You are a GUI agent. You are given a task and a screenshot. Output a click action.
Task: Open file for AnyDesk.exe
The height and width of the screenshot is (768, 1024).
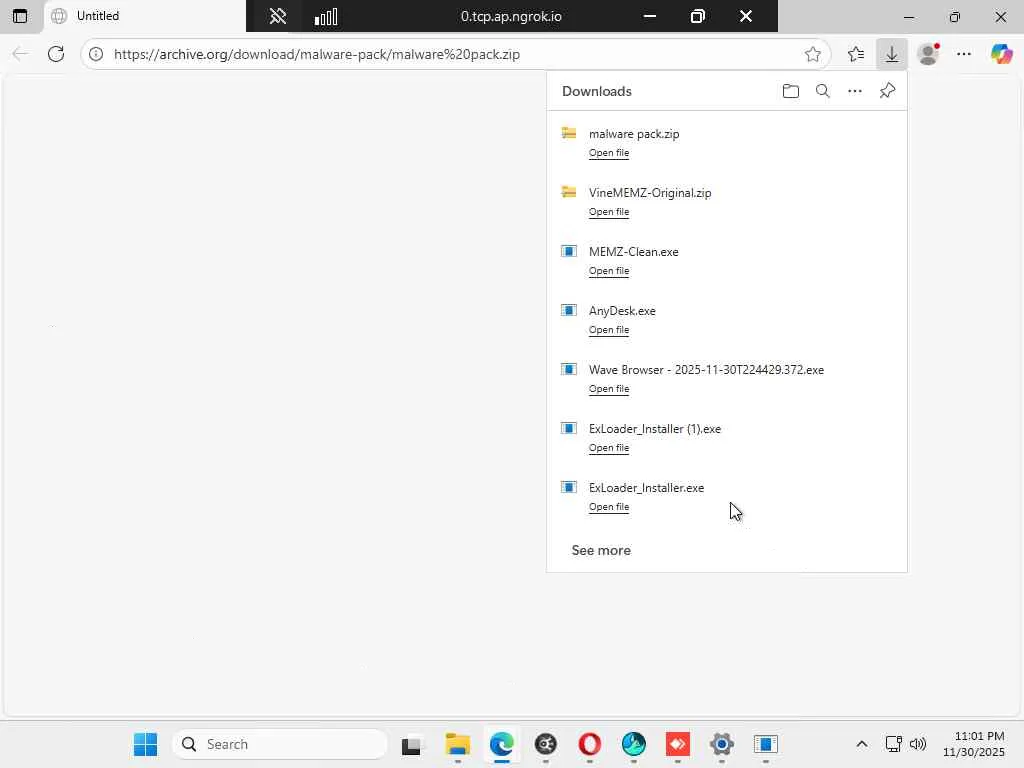(x=609, y=330)
